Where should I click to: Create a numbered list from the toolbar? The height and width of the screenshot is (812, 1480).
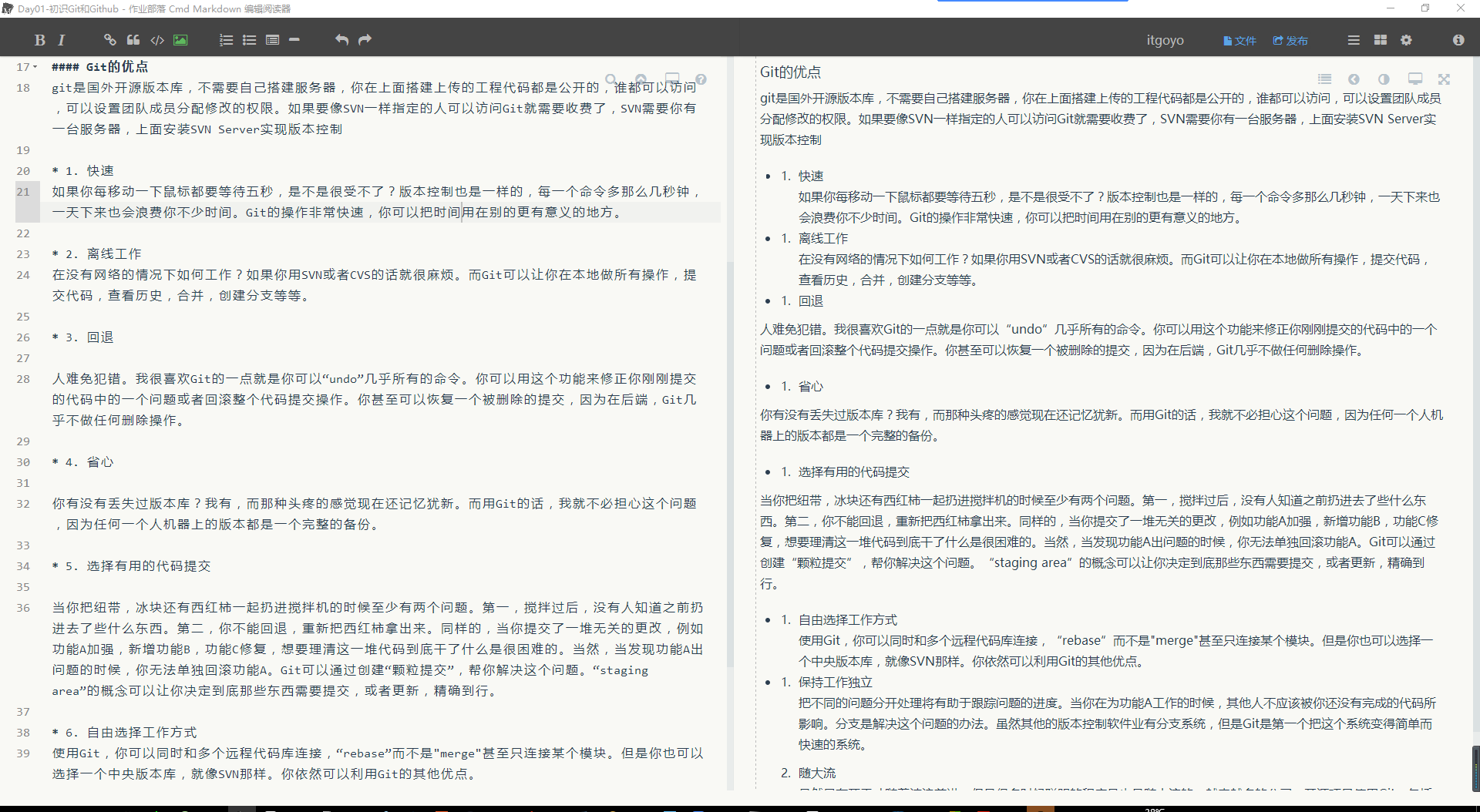(x=226, y=40)
